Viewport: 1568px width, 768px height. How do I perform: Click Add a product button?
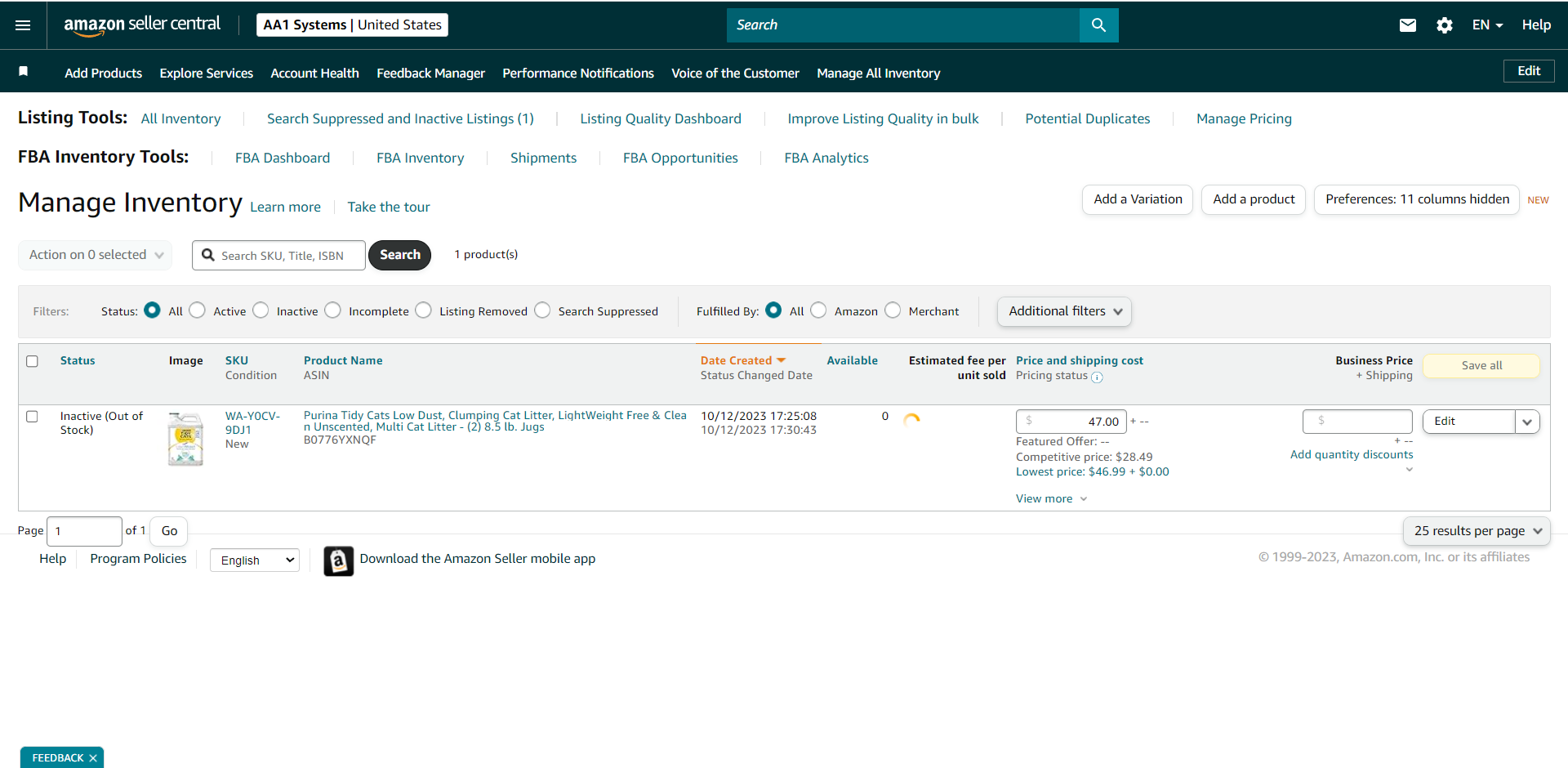(x=1254, y=199)
